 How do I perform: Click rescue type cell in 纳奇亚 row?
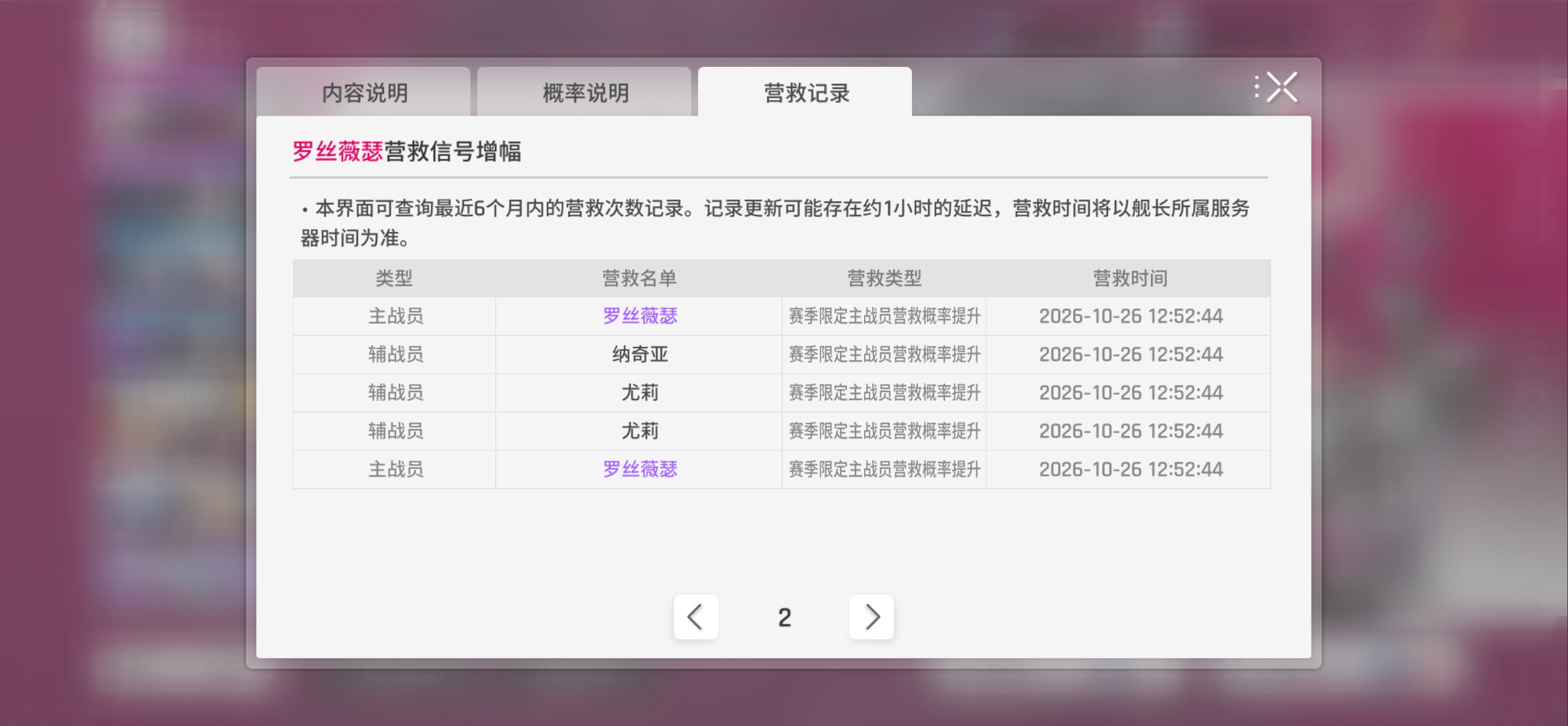coord(884,354)
